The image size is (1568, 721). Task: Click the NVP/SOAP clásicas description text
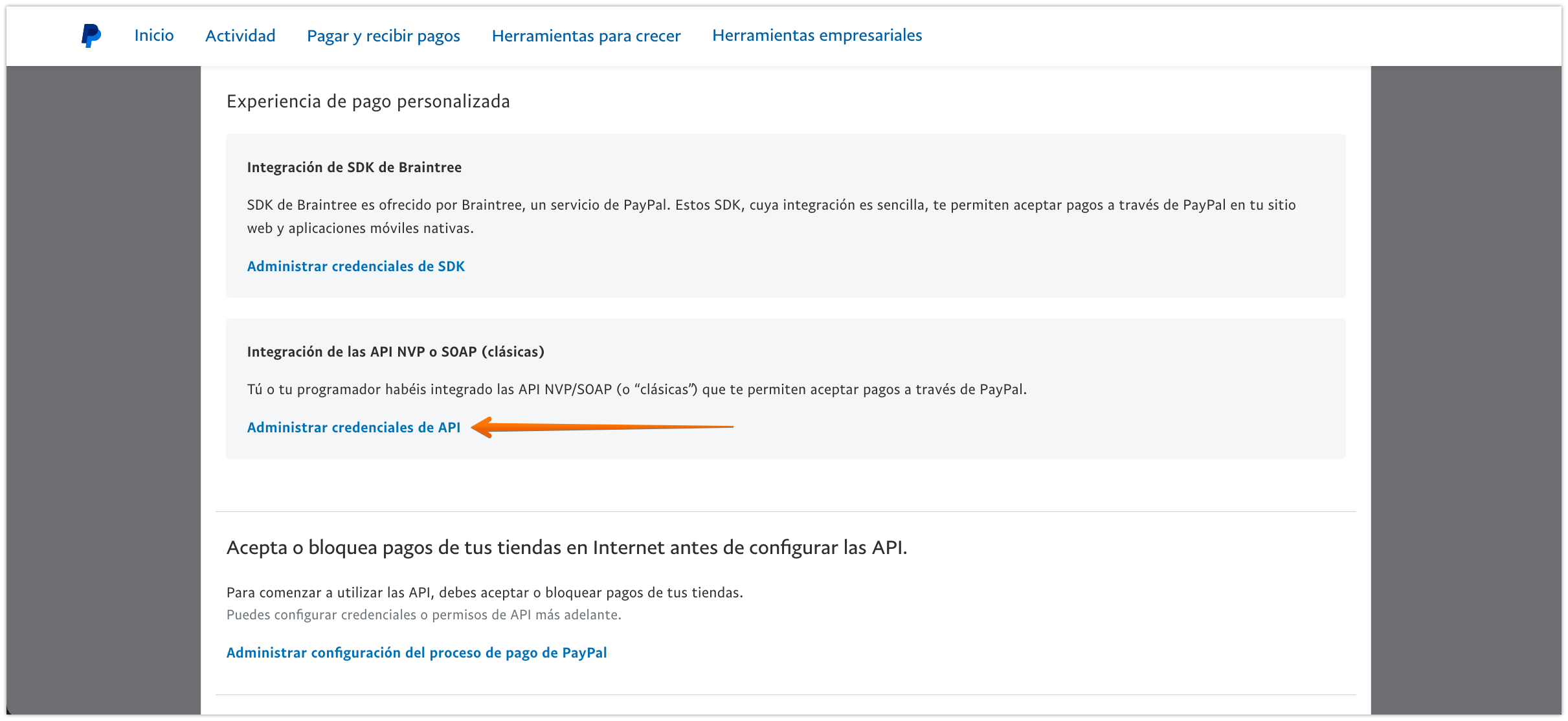coord(636,390)
